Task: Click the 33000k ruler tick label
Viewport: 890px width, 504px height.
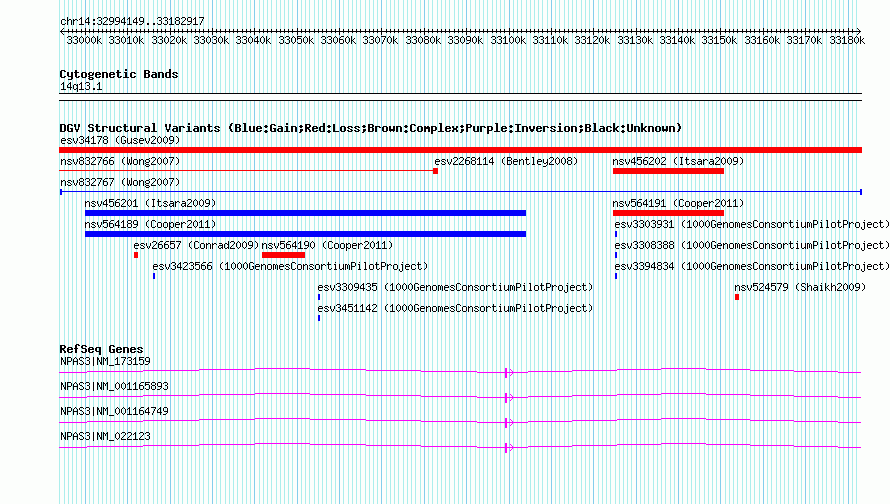Action: point(84,40)
